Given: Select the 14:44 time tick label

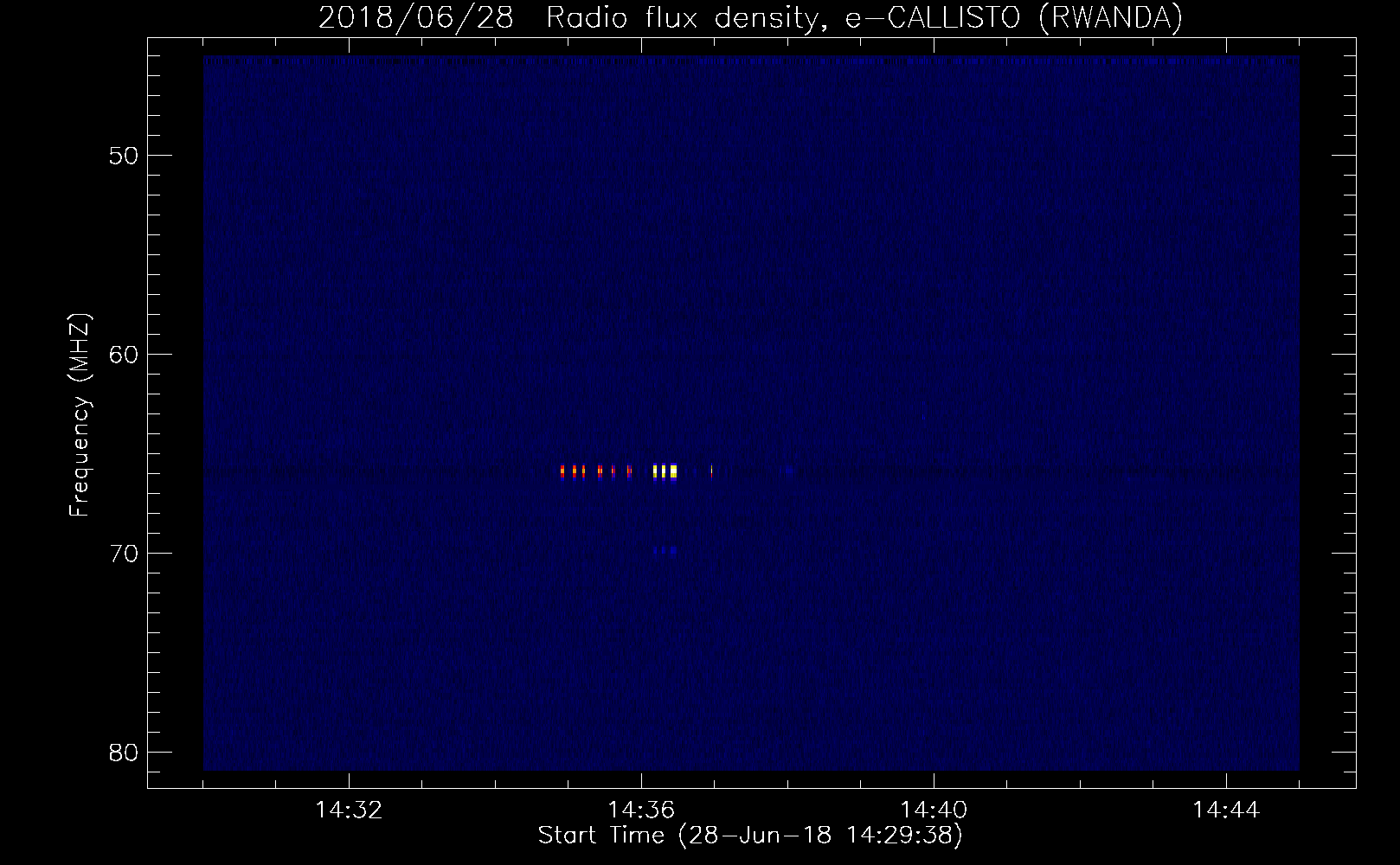Looking at the screenshot, I should click(x=1226, y=811).
